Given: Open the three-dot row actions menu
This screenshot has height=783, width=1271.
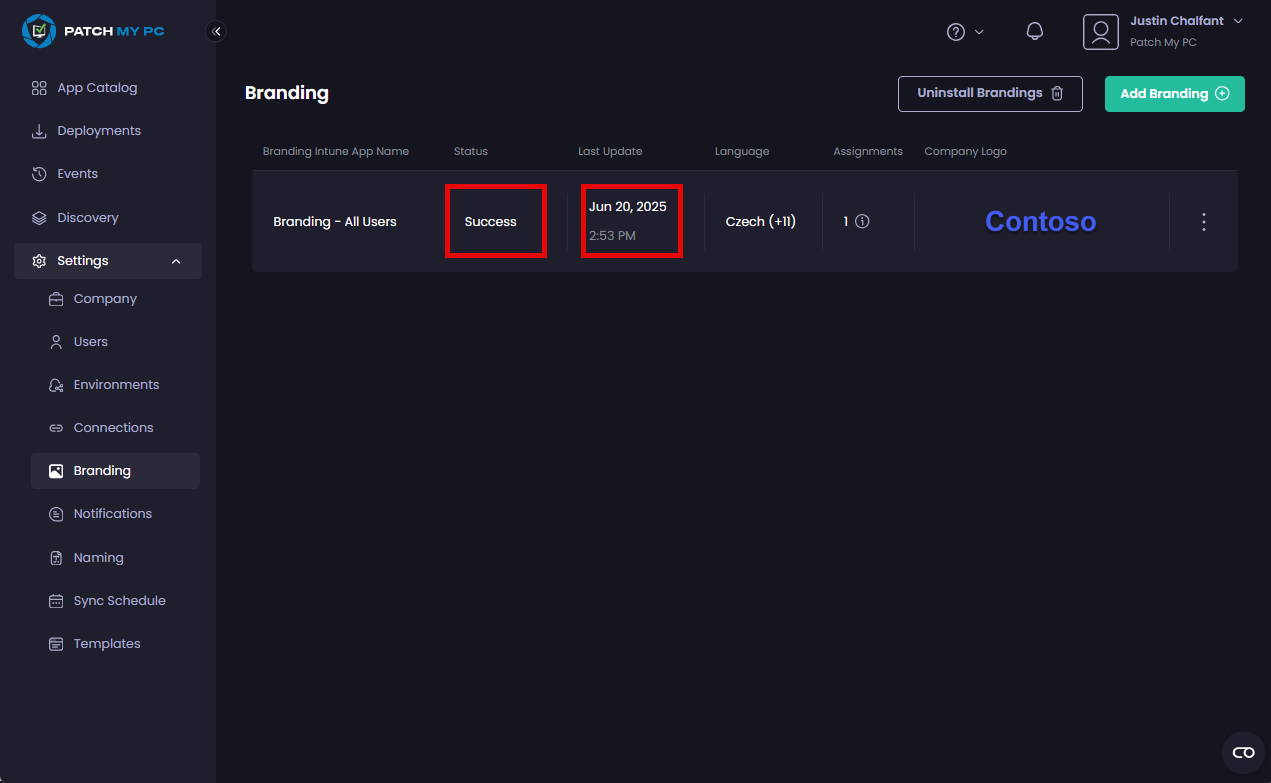Looking at the screenshot, I should [1204, 222].
